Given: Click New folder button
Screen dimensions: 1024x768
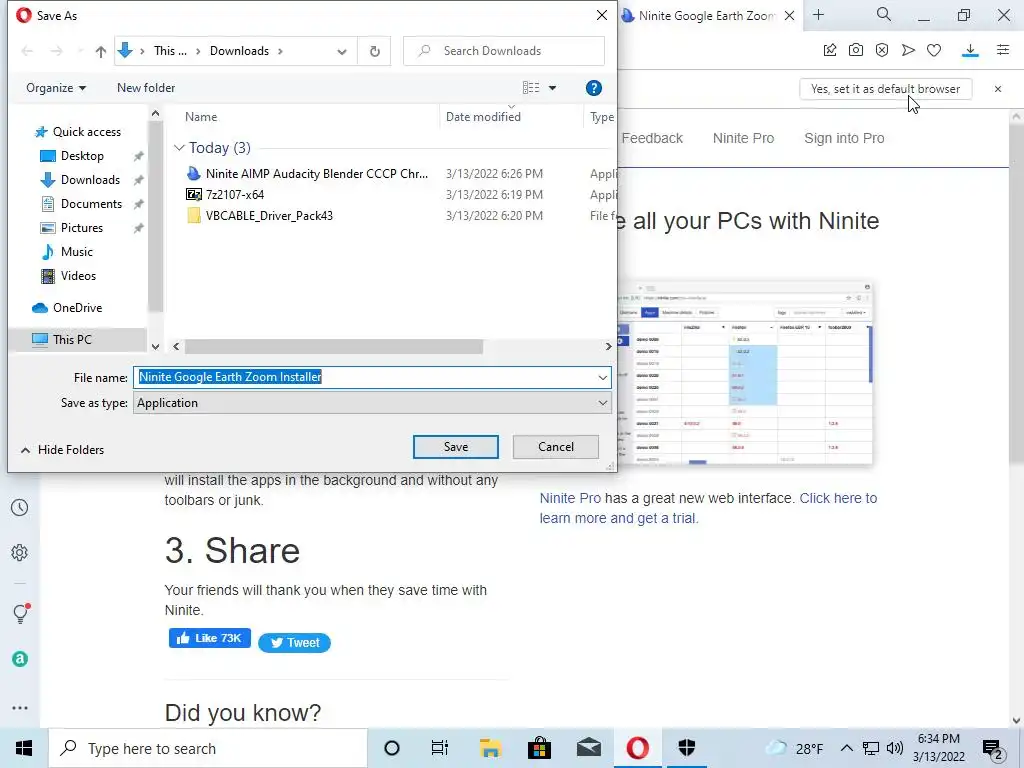Looking at the screenshot, I should coord(146,88).
